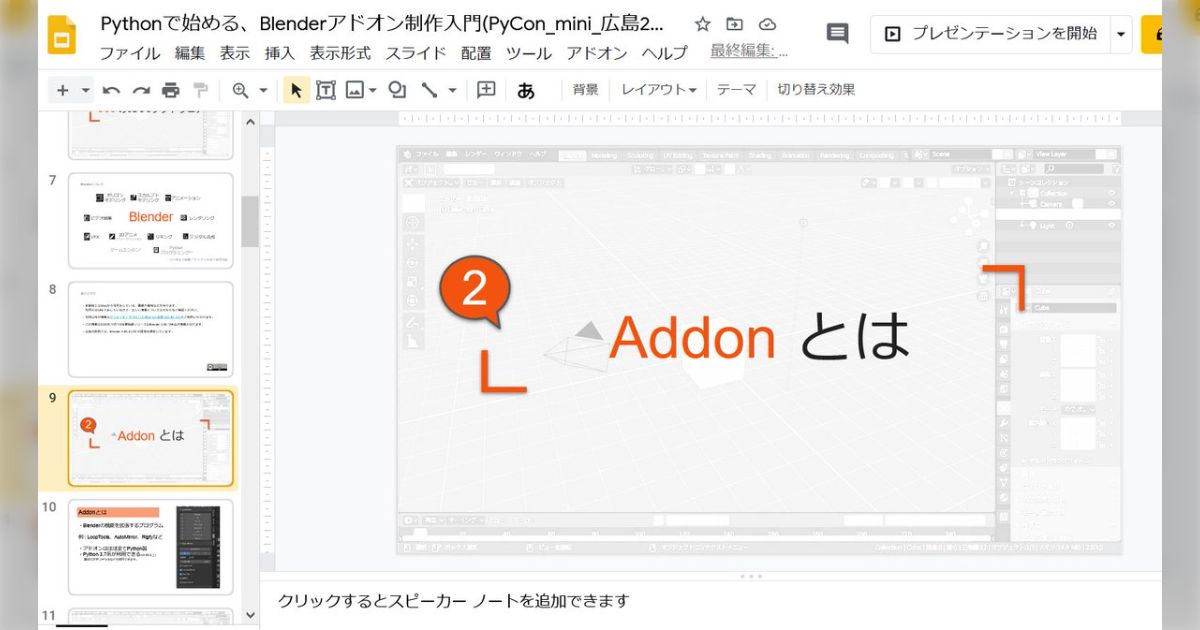Select slide 7 thumbnail in the filmstrip
Viewport: 1200px width, 630px height.
point(150,217)
